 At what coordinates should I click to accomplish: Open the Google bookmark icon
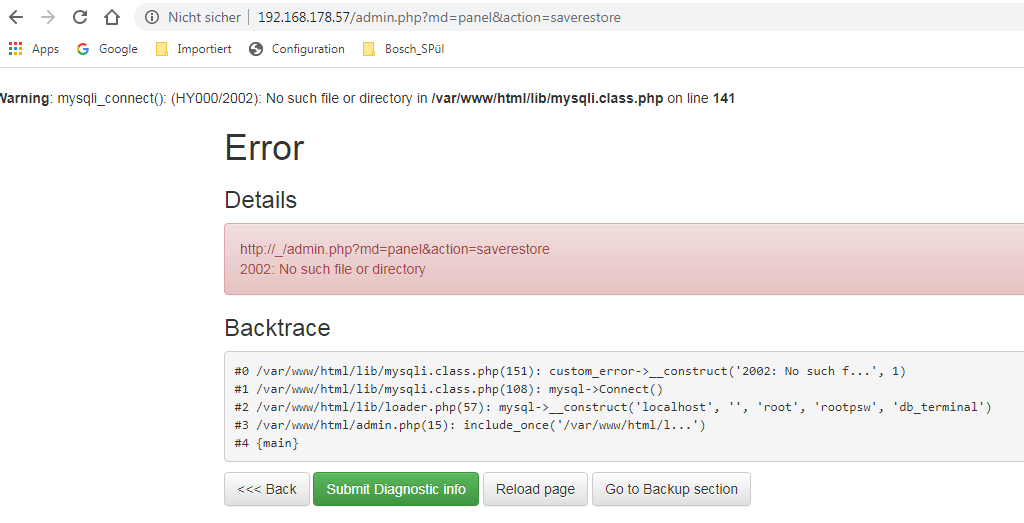[83, 49]
